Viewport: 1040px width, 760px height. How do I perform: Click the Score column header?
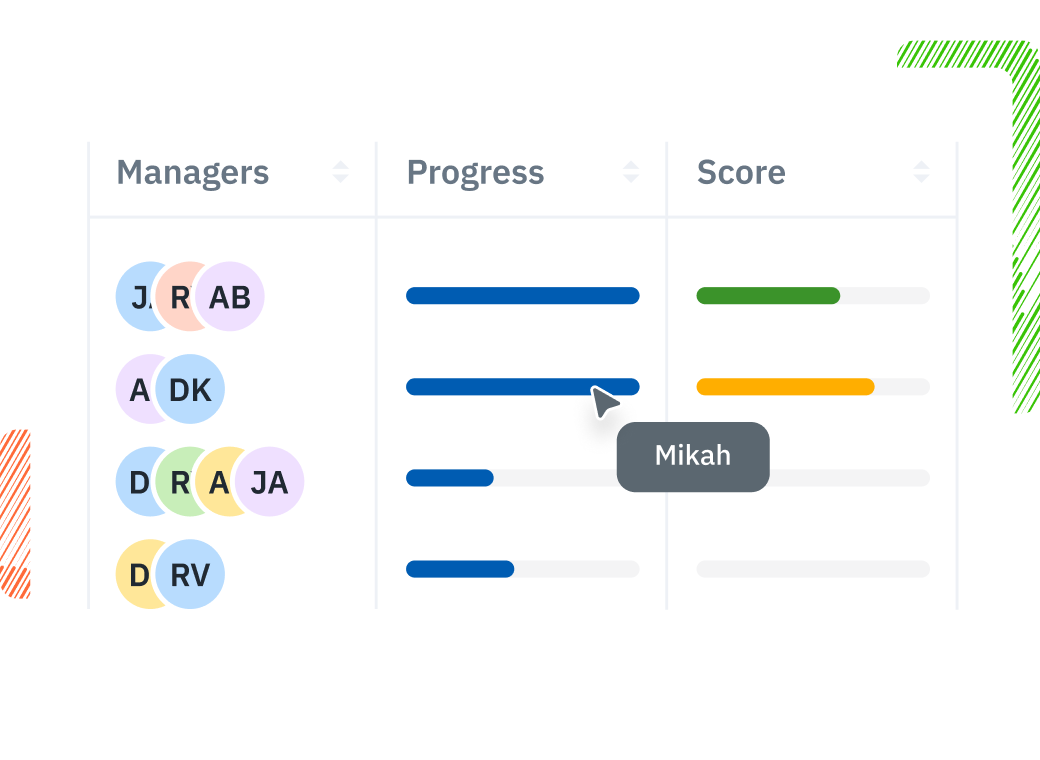[741, 172]
